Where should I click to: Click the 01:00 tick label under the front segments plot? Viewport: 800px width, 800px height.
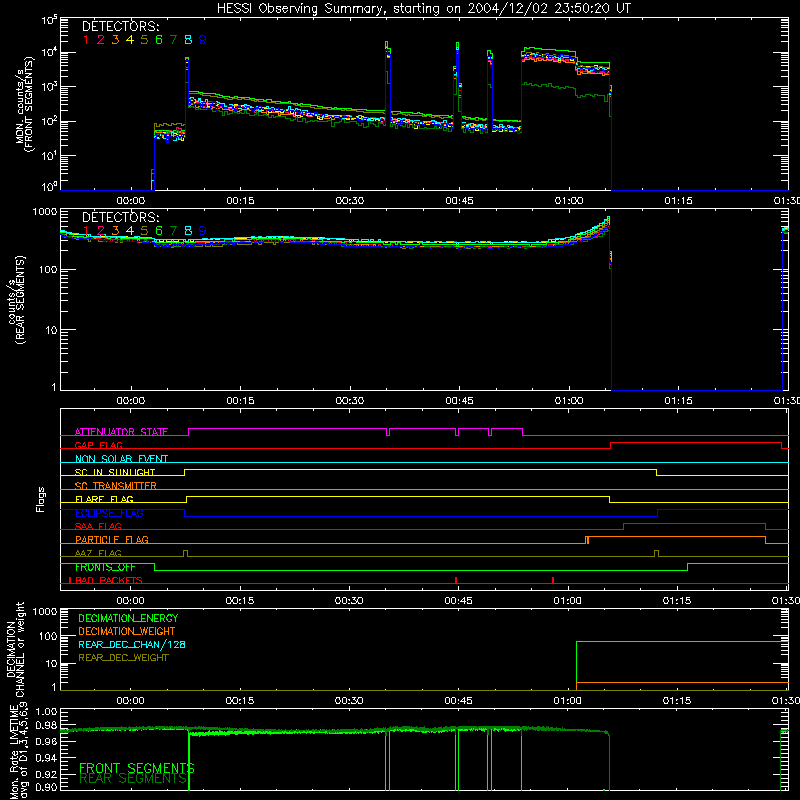pyautogui.click(x=568, y=201)
